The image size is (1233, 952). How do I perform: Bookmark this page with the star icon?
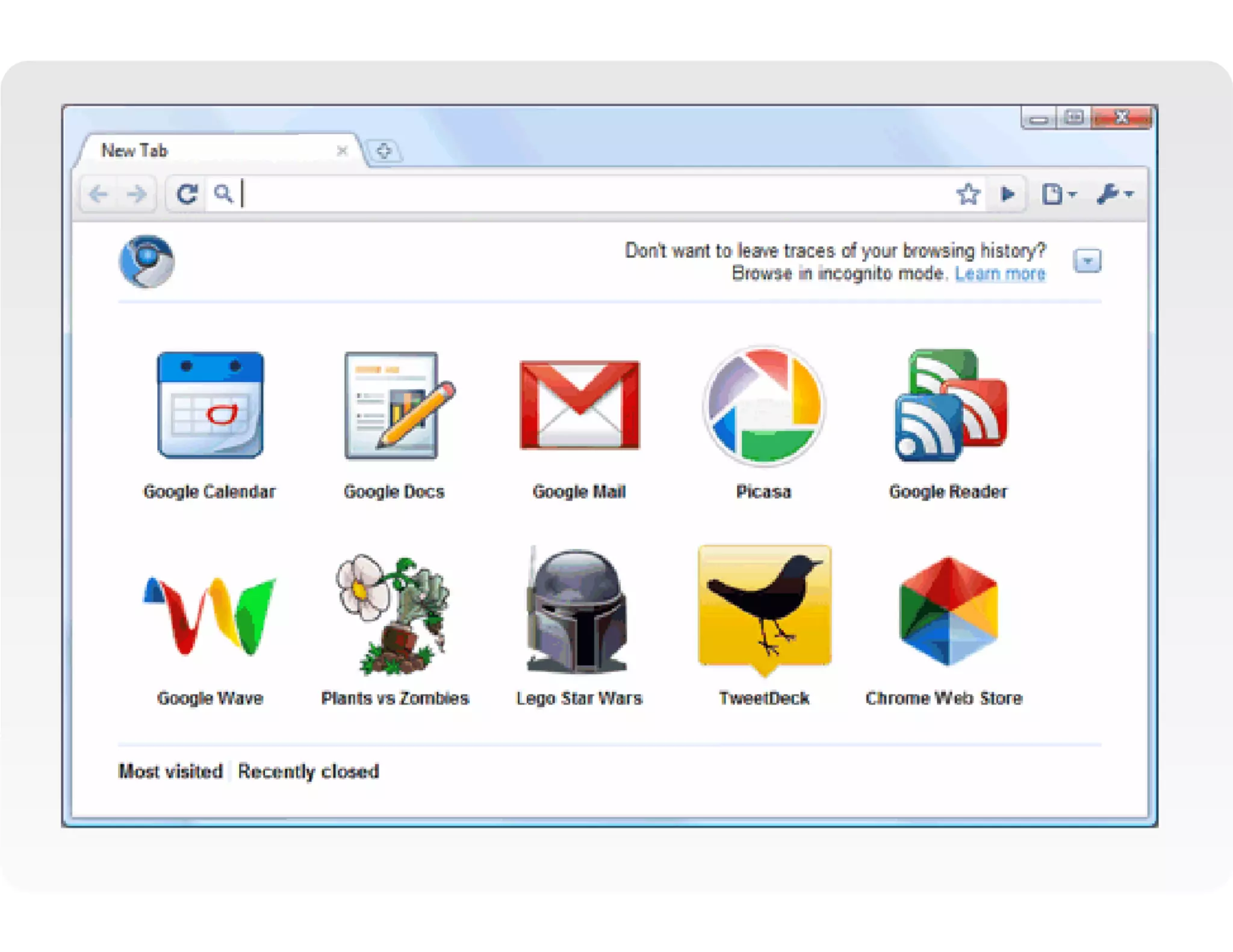click(x=968, y=194)
